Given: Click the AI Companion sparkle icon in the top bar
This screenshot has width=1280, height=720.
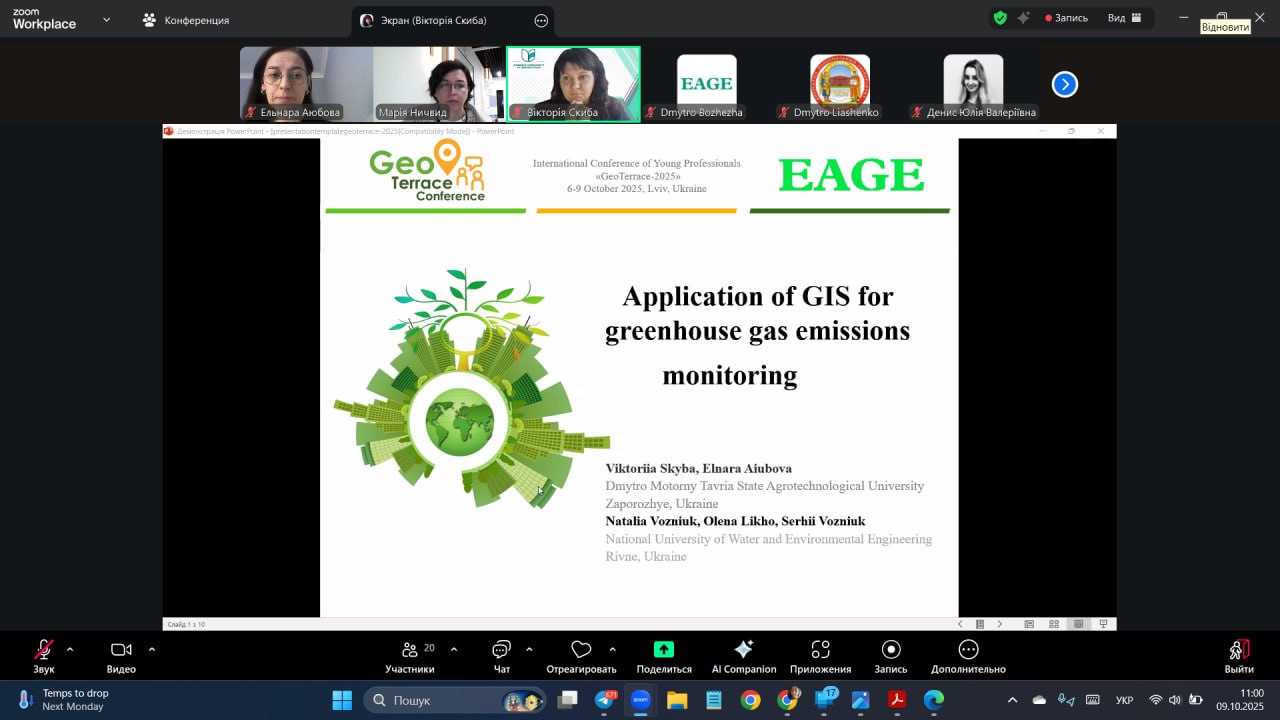Looking at the screenshot, I should 1024,18.
